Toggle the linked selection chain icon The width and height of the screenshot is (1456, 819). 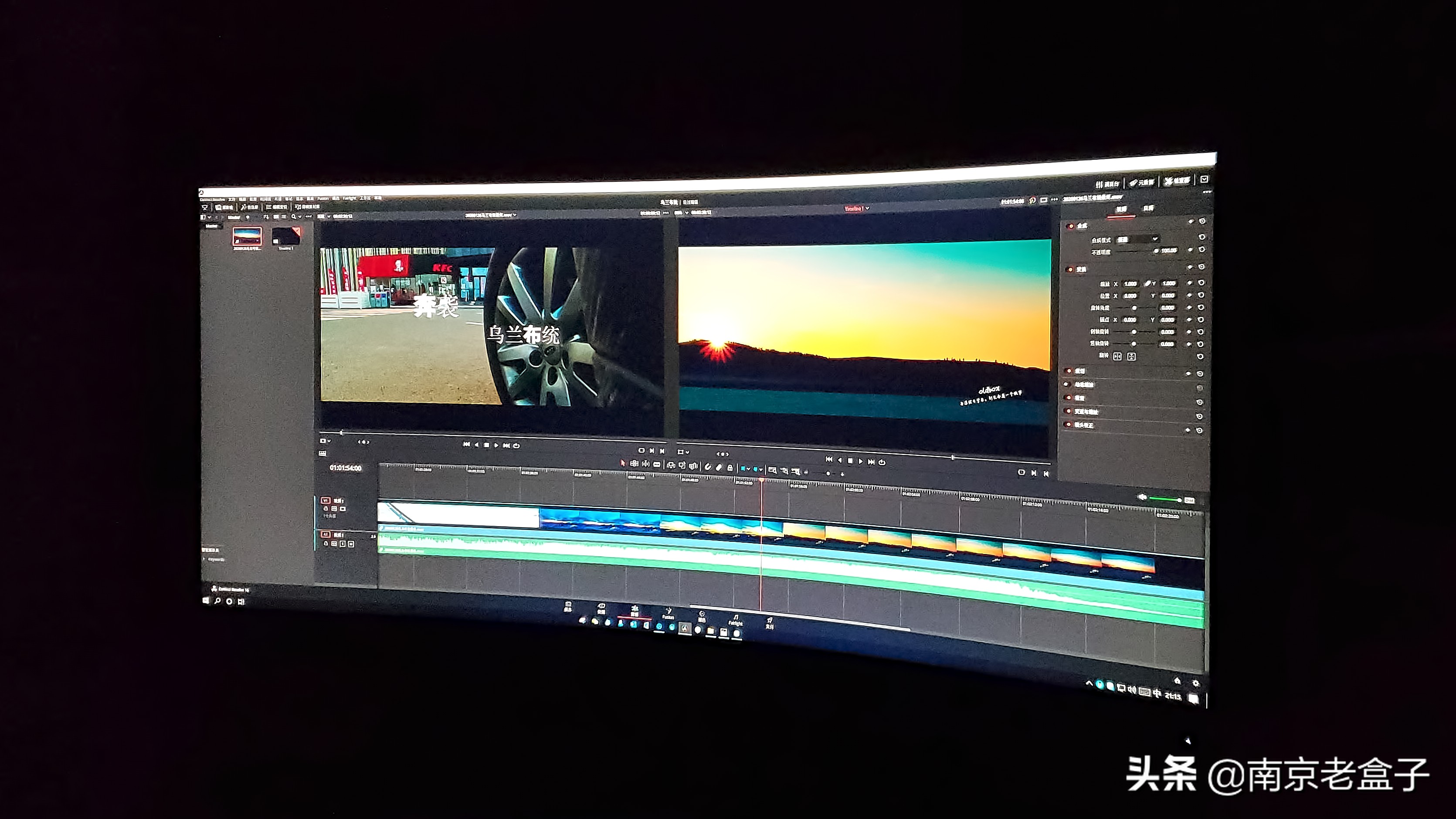point(719,467)
